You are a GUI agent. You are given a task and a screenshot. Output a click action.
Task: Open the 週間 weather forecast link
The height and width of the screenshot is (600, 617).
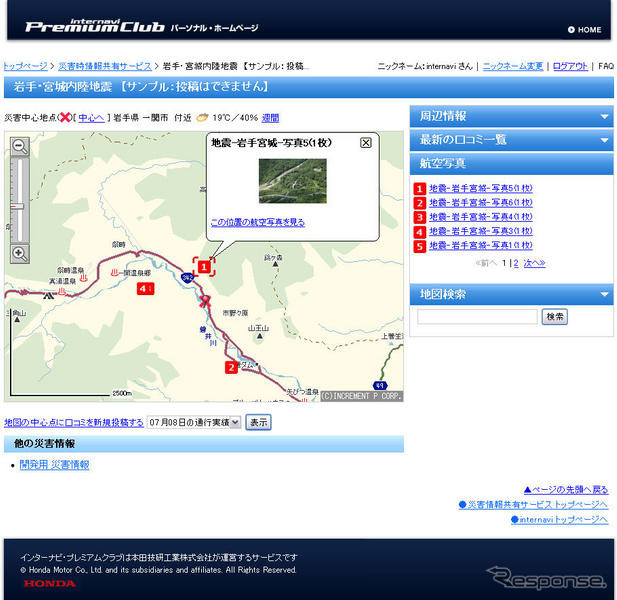click(270, 118)
